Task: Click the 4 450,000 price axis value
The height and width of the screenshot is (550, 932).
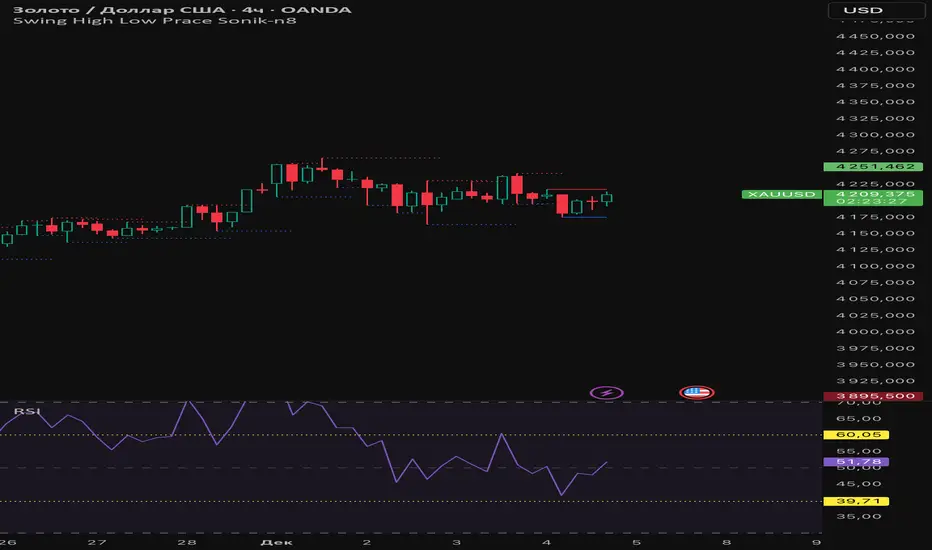Action: [875, 36]
